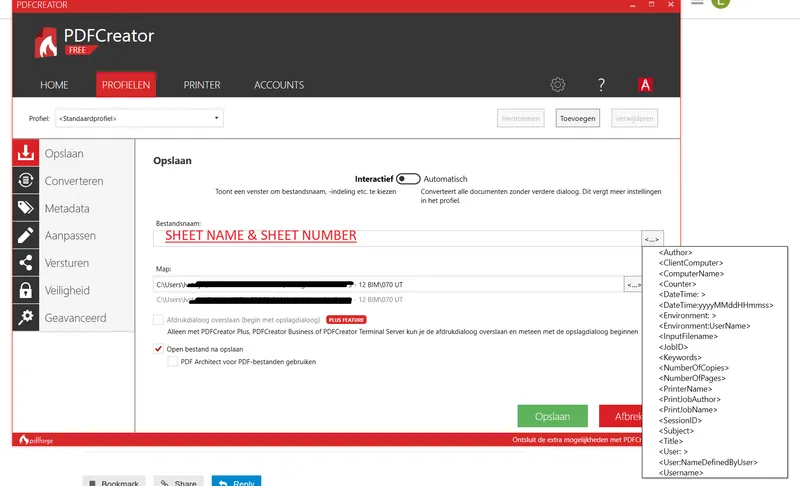Click the Map folder path field
Viewport: 800px width, 486px height.
388,285
